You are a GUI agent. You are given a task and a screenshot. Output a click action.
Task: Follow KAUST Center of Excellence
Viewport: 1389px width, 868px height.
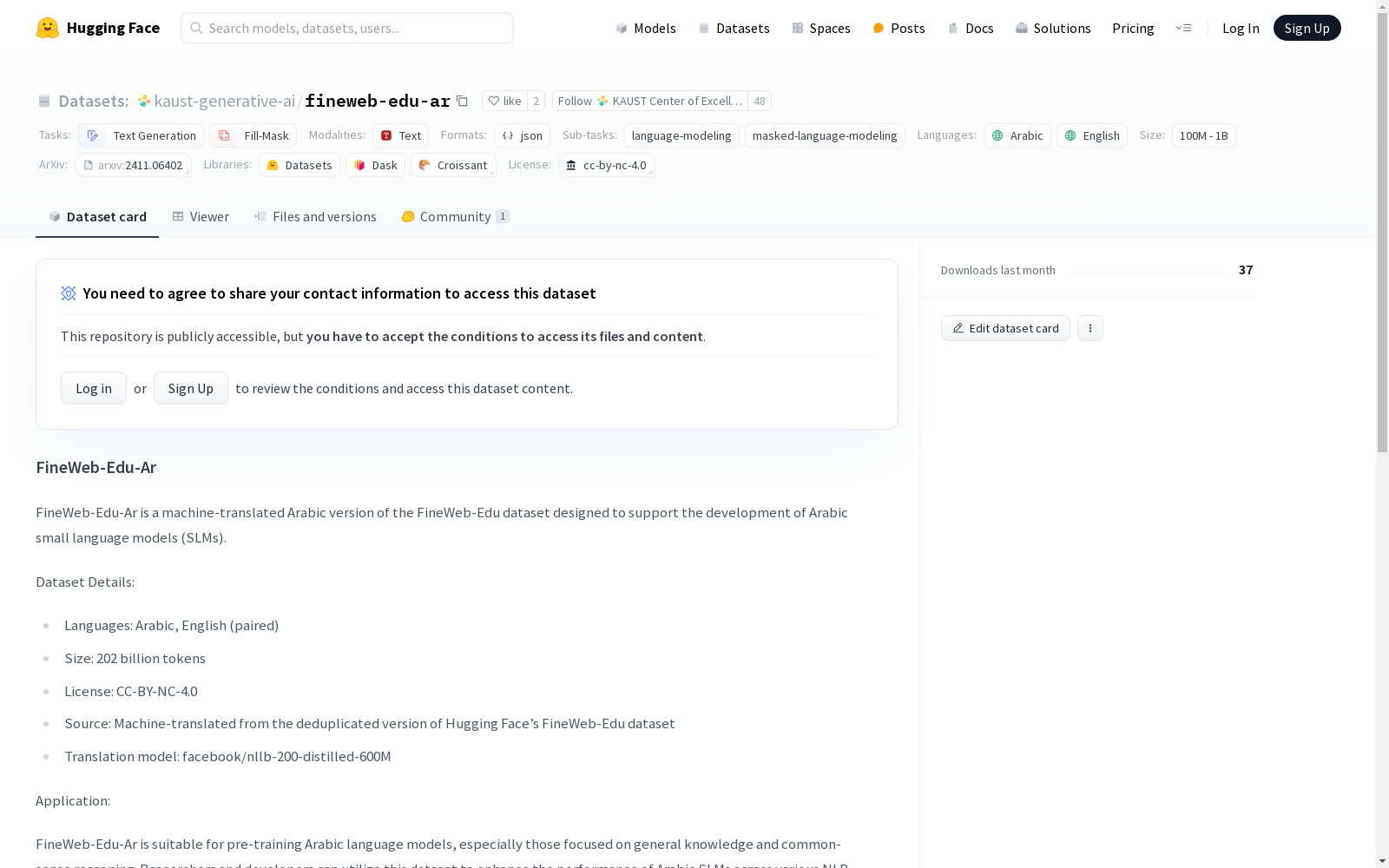649,101
